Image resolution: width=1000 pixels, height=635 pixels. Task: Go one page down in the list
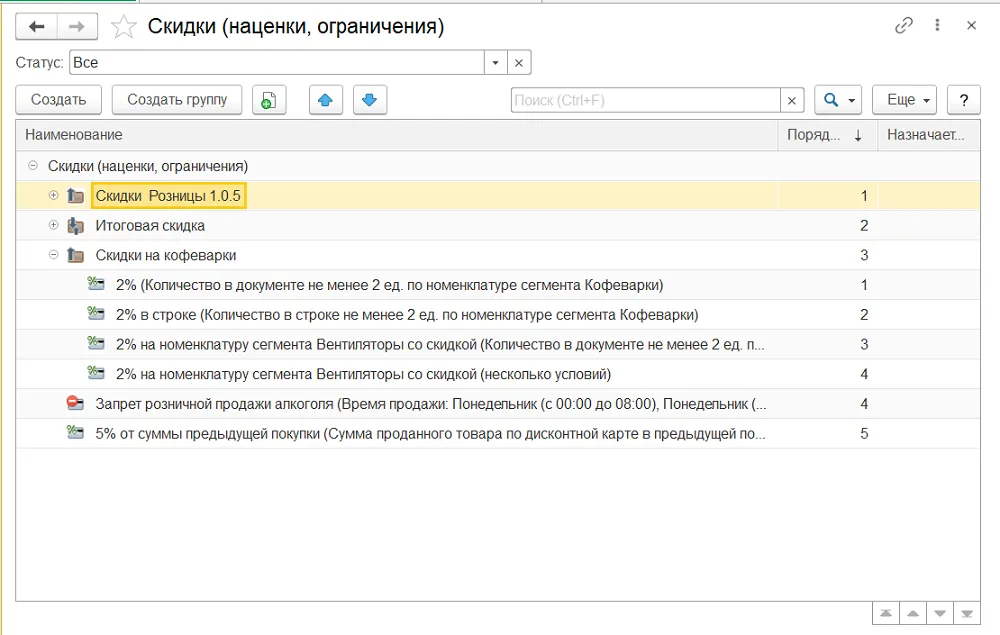coord(939,613)
